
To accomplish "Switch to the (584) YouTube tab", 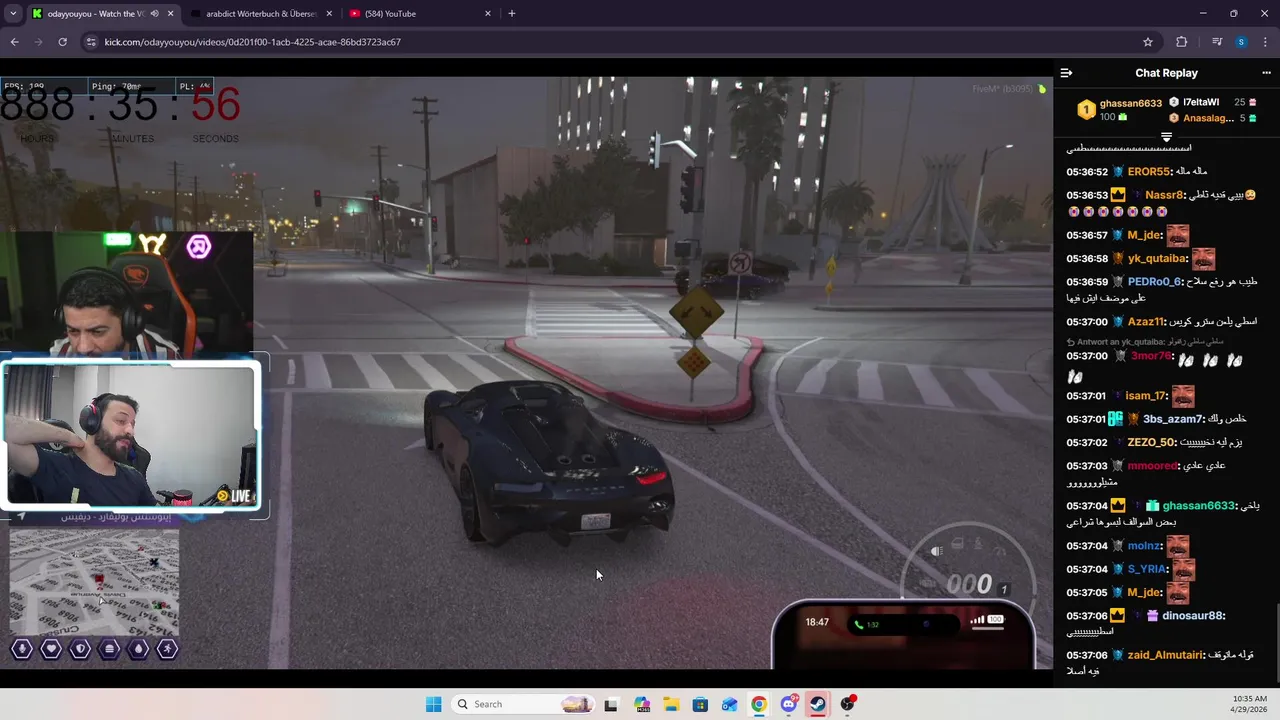I will point(418,14).
